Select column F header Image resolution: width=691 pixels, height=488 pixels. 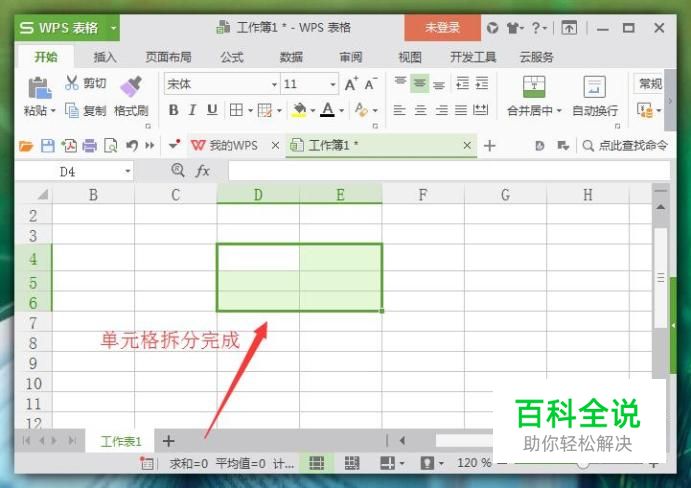click(x=423, y=194)
